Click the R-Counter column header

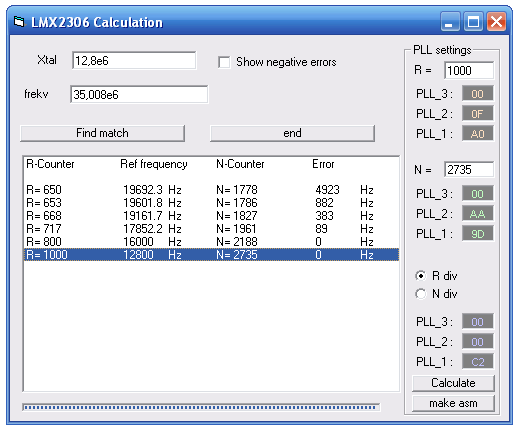point(50,164)
